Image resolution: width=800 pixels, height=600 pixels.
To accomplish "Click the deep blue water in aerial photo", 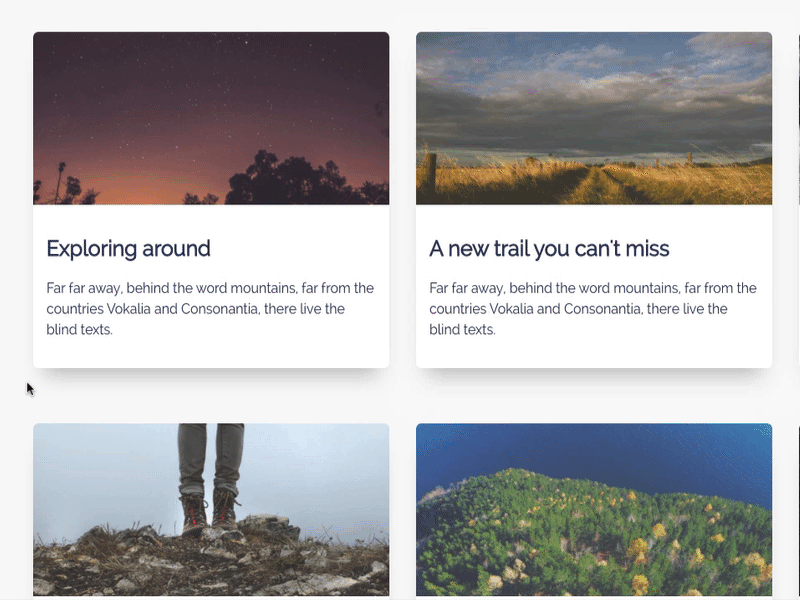I will pyautogui.click(x=594, y=449).
